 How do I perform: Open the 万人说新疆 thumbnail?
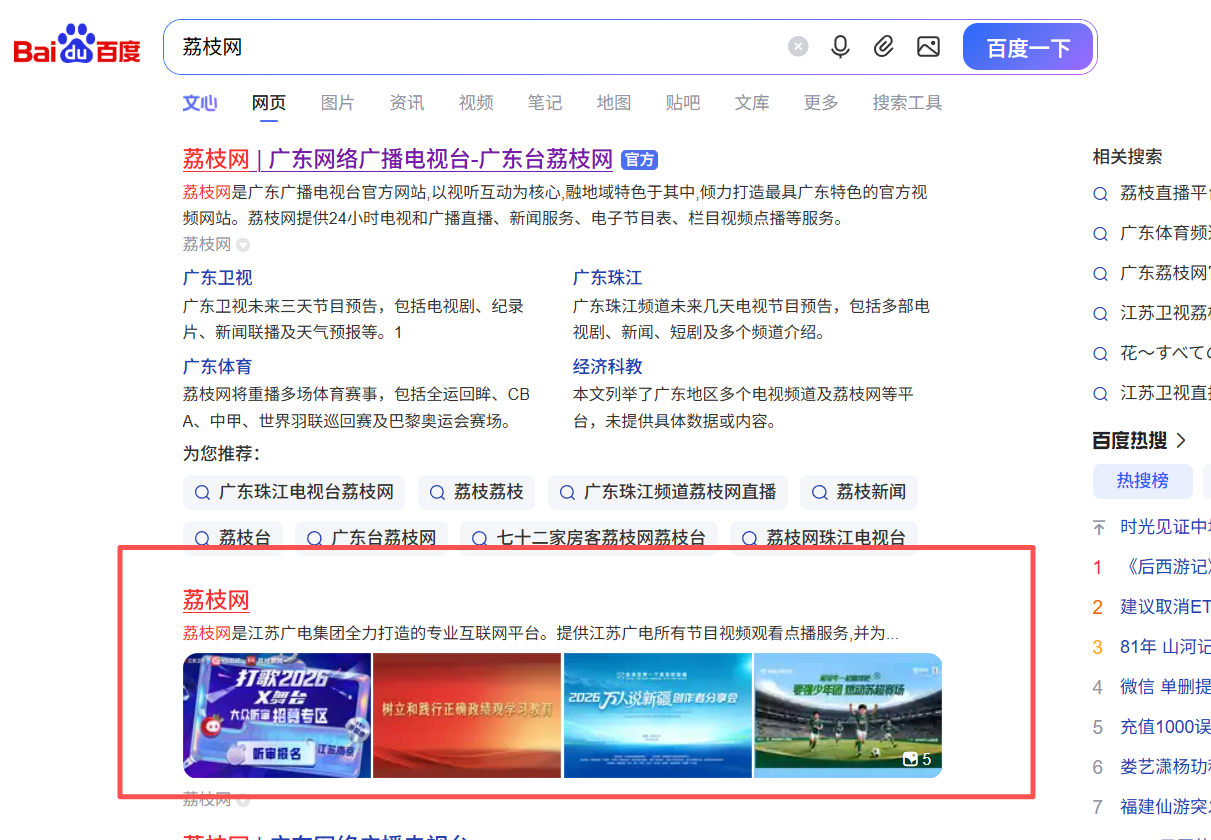658,715
